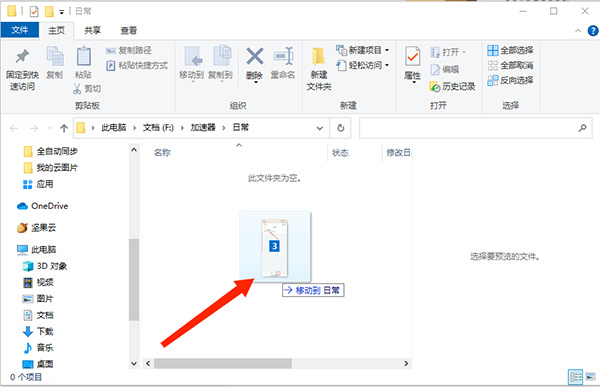This screenshot has width=600, height=387.
Task: Click Select All (全部选择)
Action: 510,50
